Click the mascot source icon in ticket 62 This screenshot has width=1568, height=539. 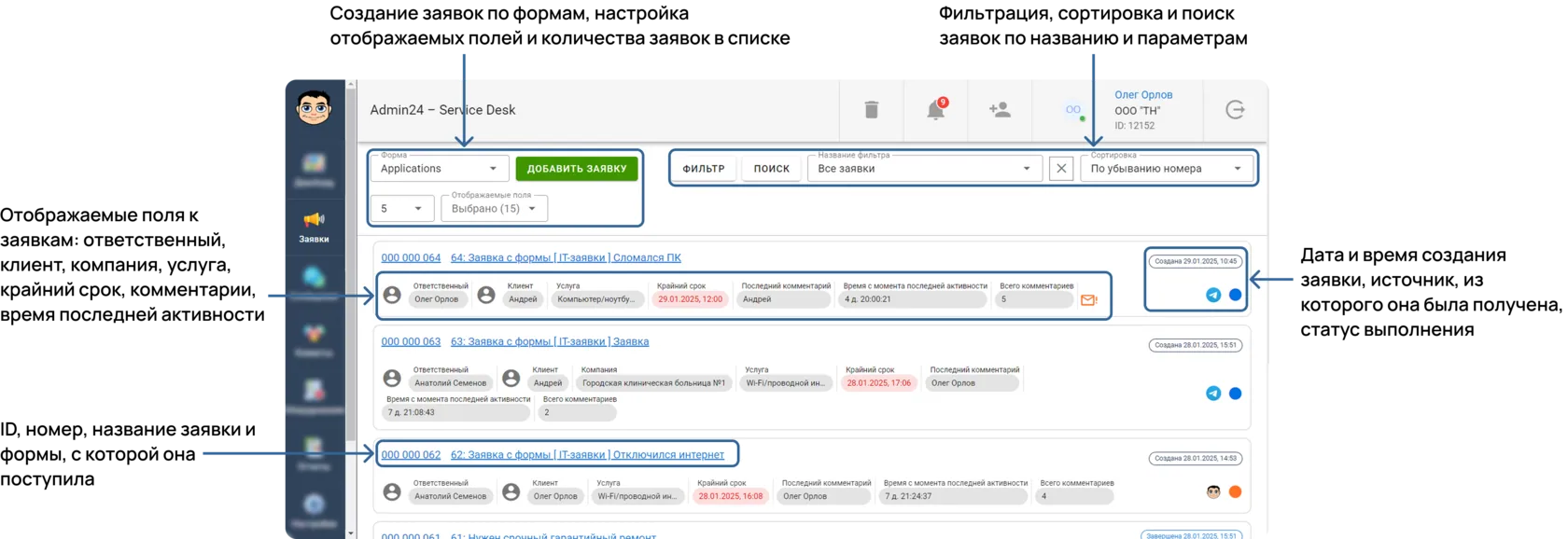click(1213, 491)
